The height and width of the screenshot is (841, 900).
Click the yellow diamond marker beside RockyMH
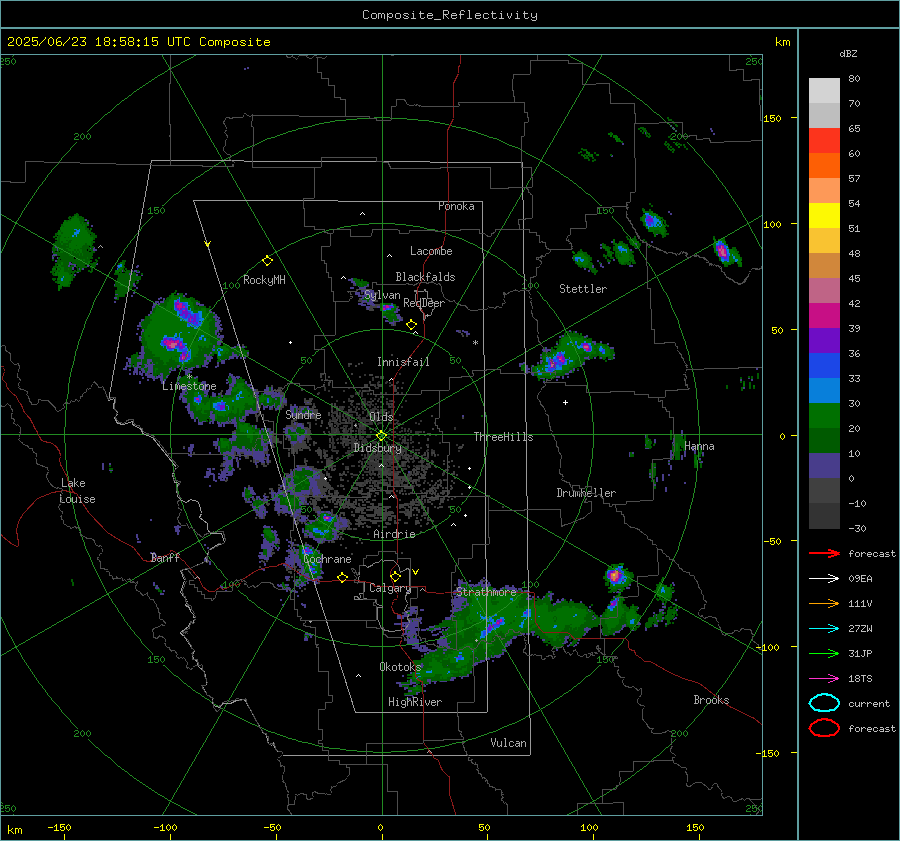click(267, 261)
